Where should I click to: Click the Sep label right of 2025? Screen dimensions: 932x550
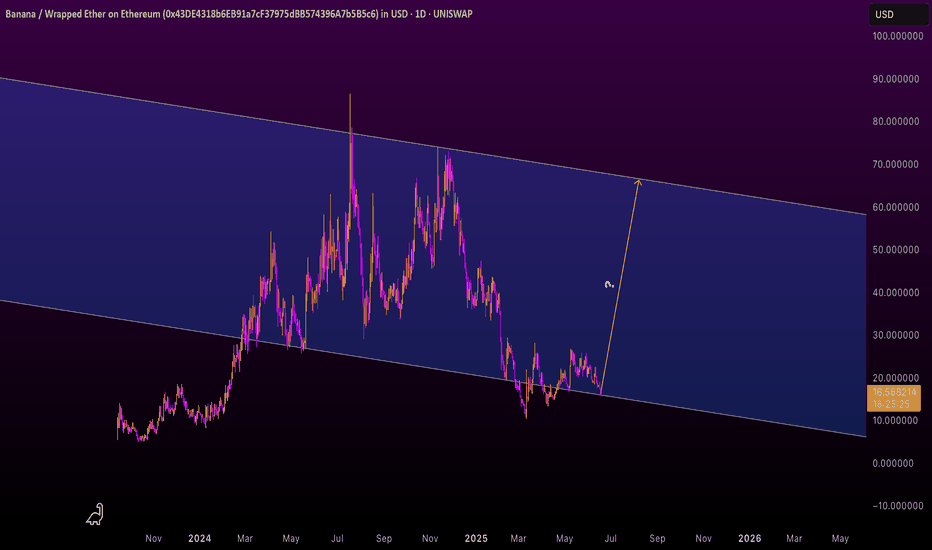coord(657,538)
